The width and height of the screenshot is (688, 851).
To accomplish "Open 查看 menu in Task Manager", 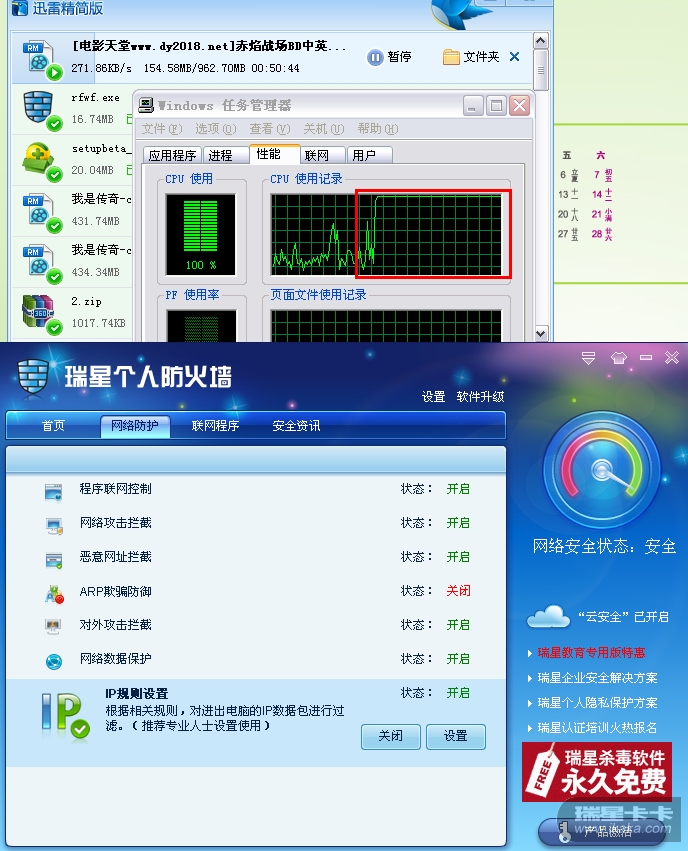I will tap(270, 129).
